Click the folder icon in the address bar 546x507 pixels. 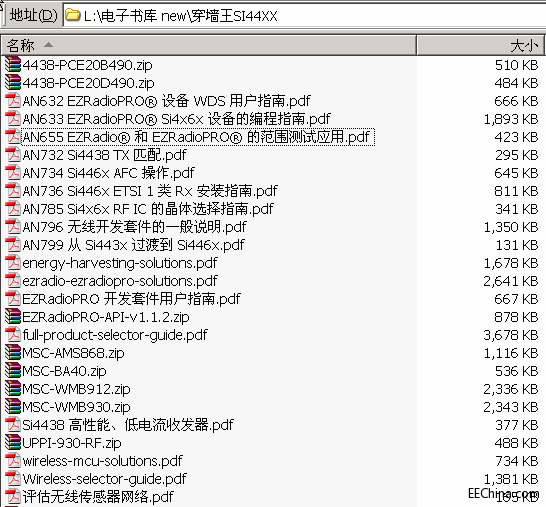73,15
